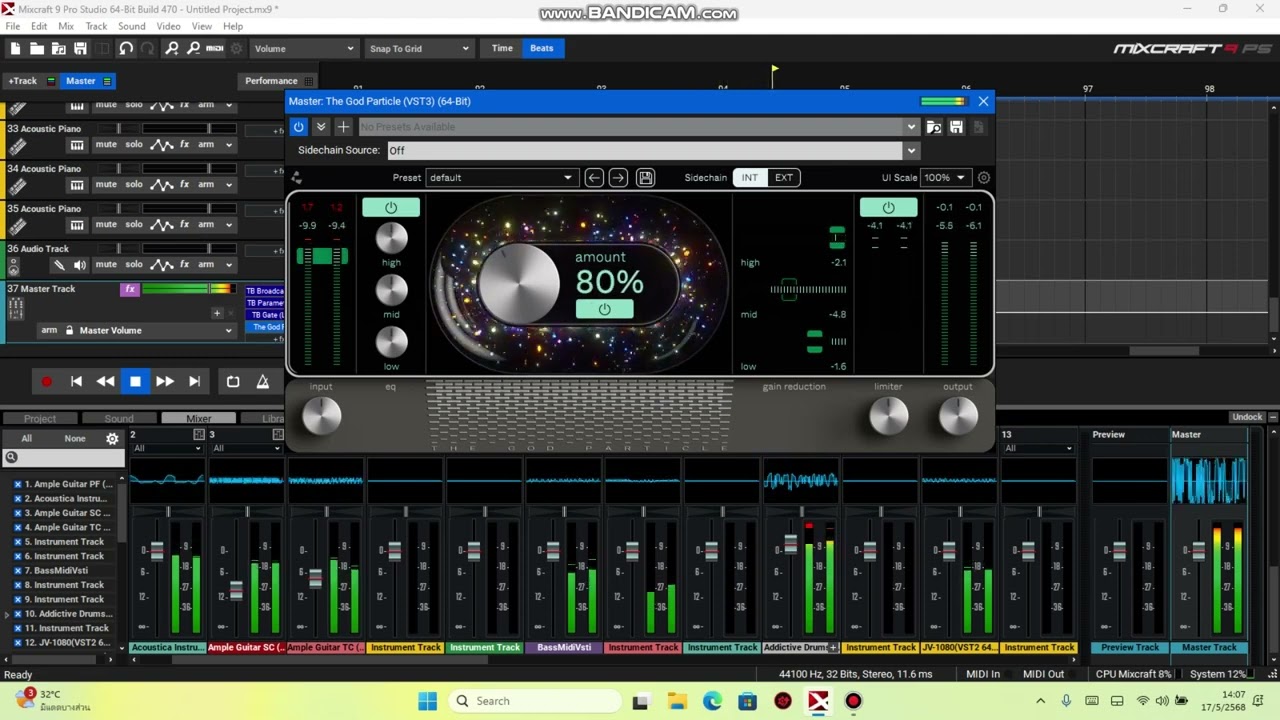Viewport: 1280px width, 720px height.
Task: Open the God Particle settings gear
Action: click(x=984, y=178)
